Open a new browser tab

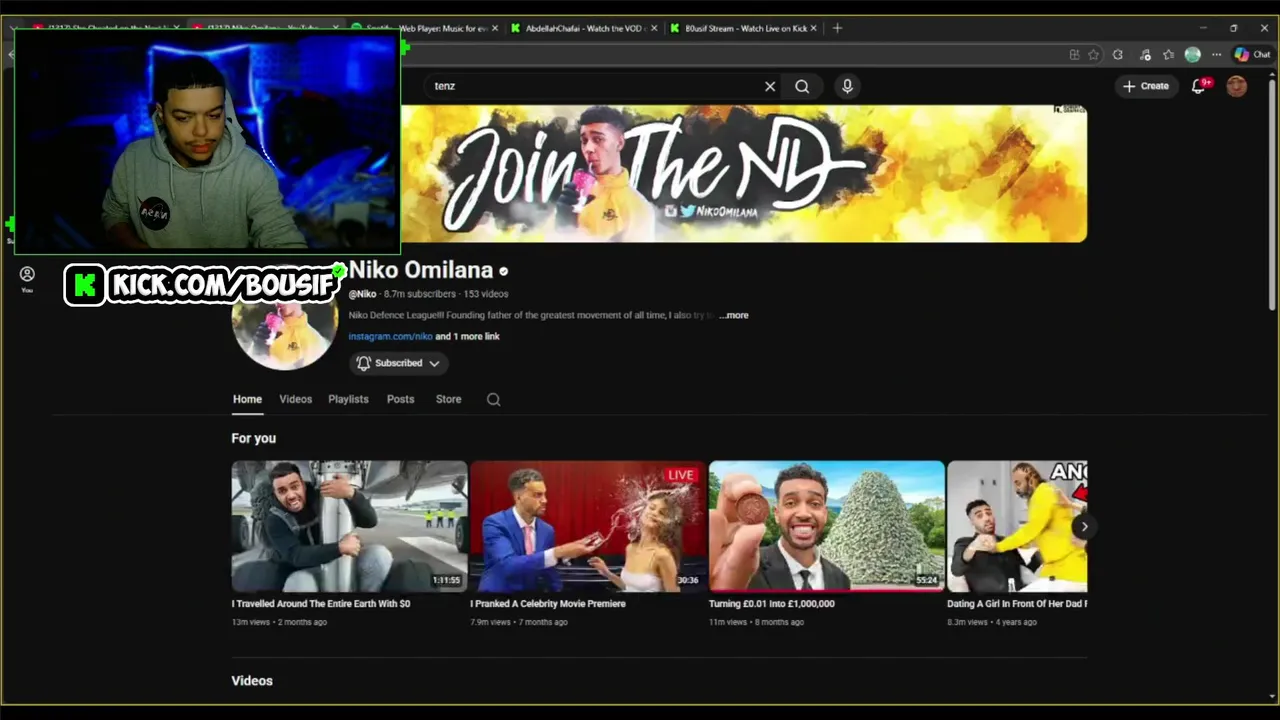tap(837, 28)
